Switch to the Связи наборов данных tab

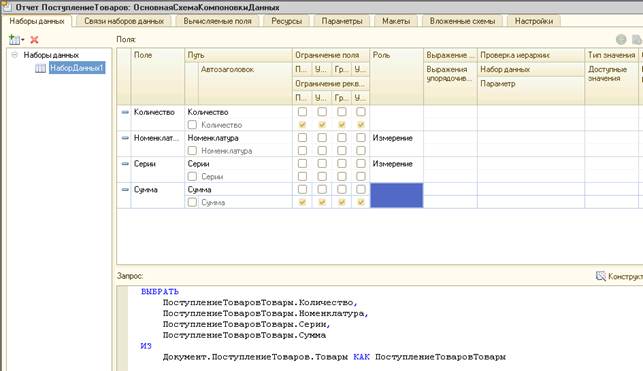click(124, 21)
